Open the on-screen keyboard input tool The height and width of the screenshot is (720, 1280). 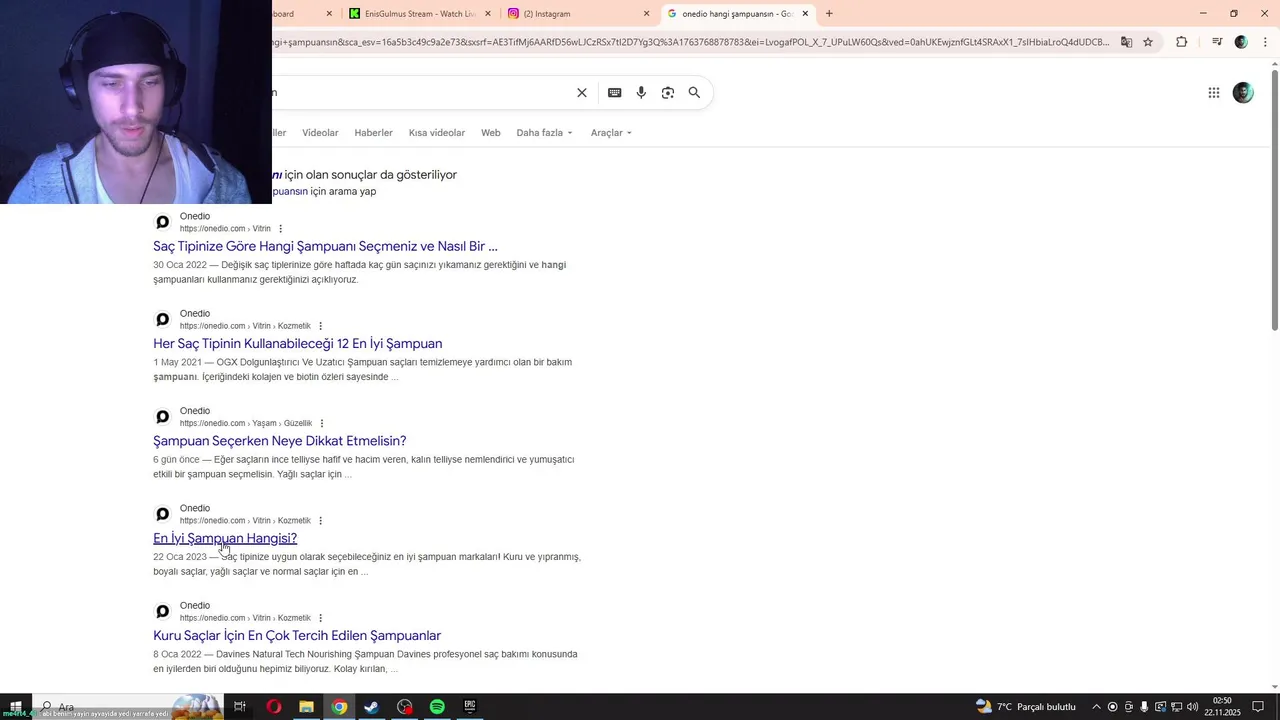click(x=614, y=93)
